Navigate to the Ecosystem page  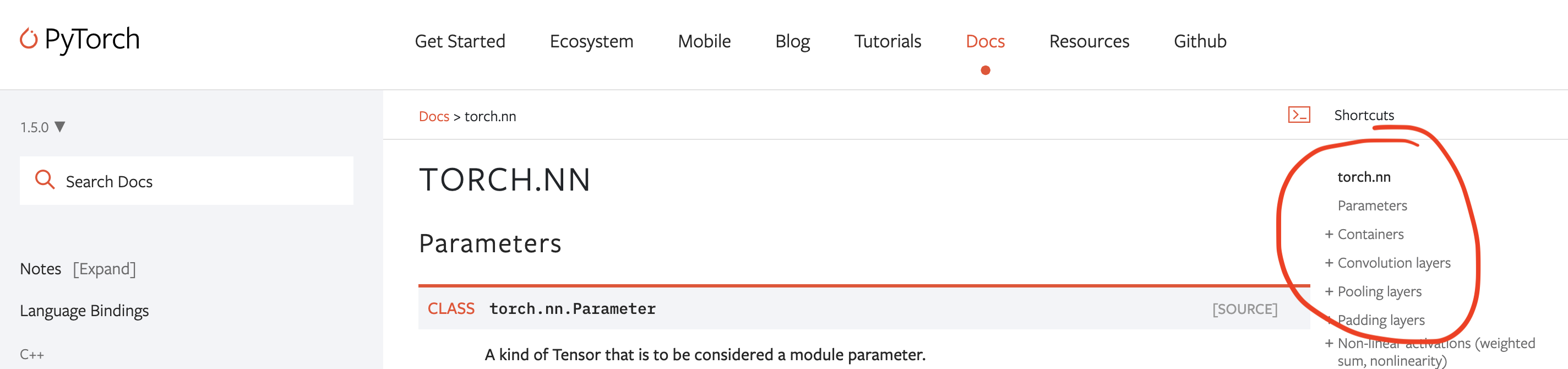click(x=592, y=41)
